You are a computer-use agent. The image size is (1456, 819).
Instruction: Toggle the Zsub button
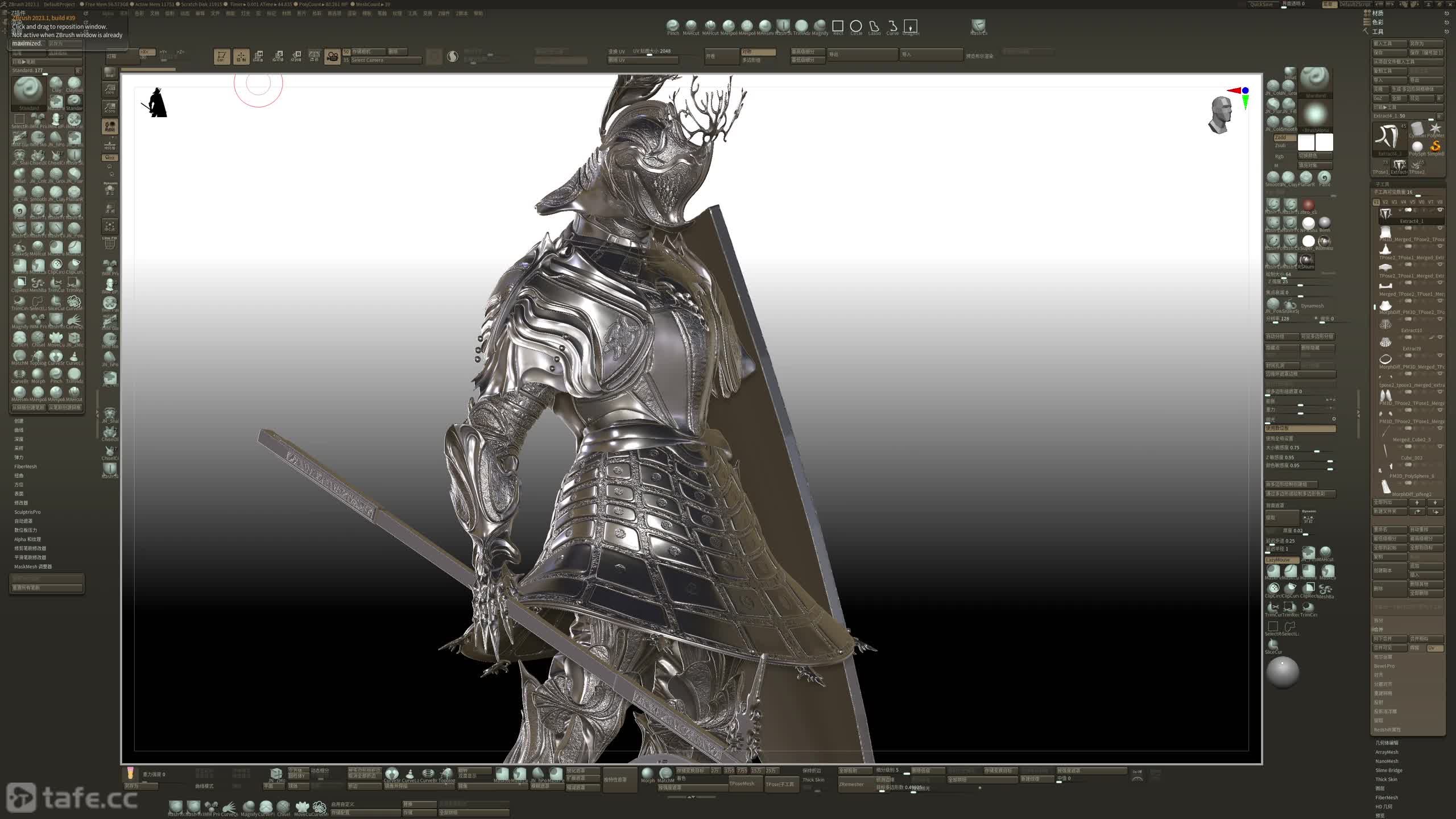1281,146
